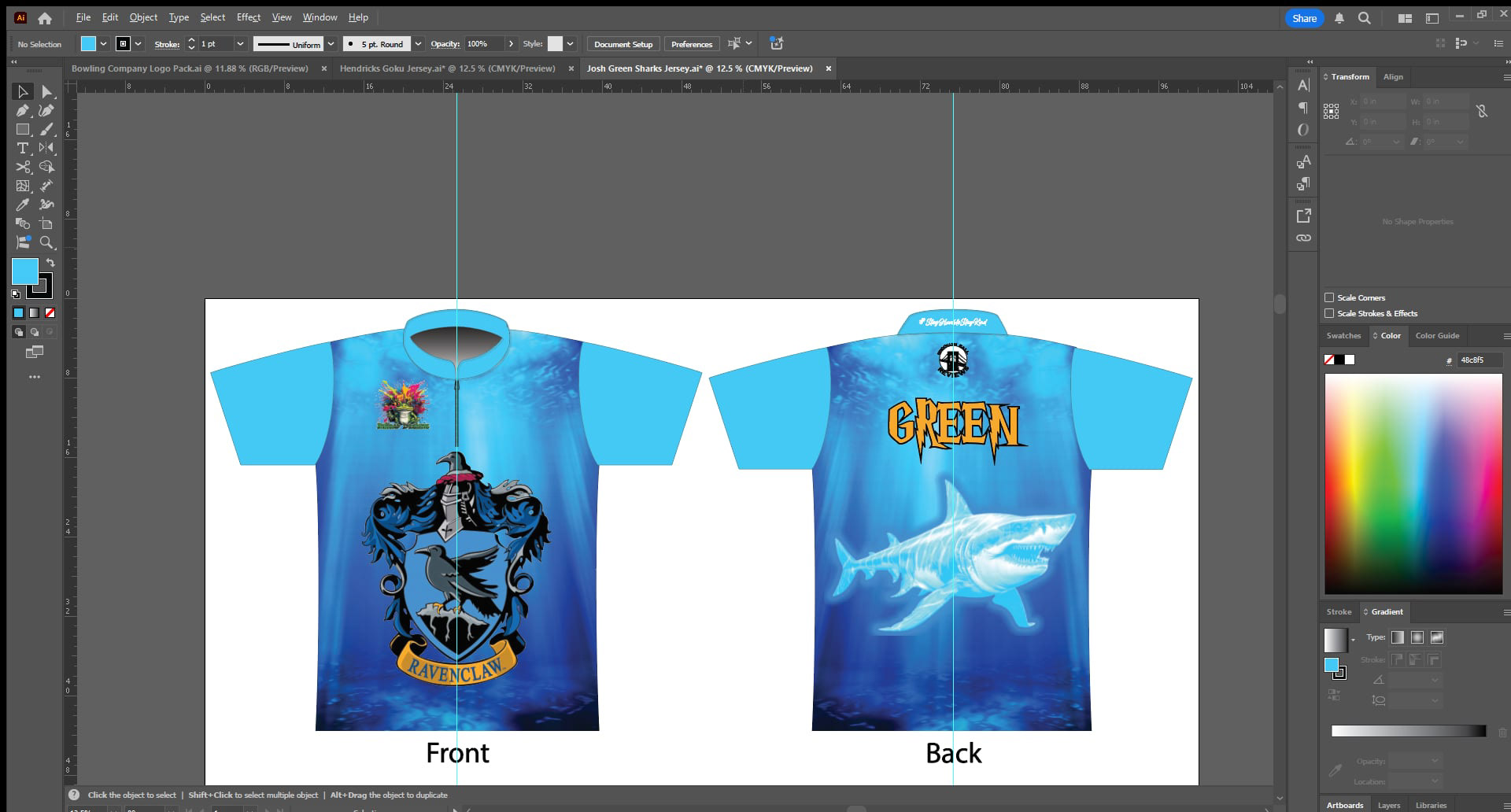Screen dimensions: 1511x812
Task: Expand the Opacity 100% arrow
Action: (x=511, y=44)
